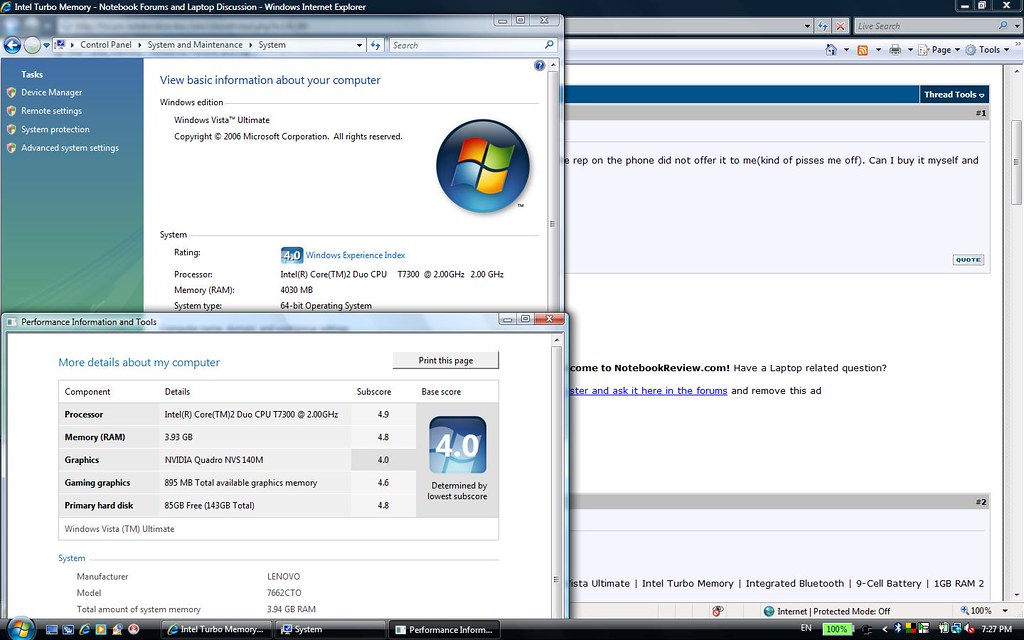Go back in the System window
Image resolution: width=1024 pixels, height=640 pixels.
(12, 45)
